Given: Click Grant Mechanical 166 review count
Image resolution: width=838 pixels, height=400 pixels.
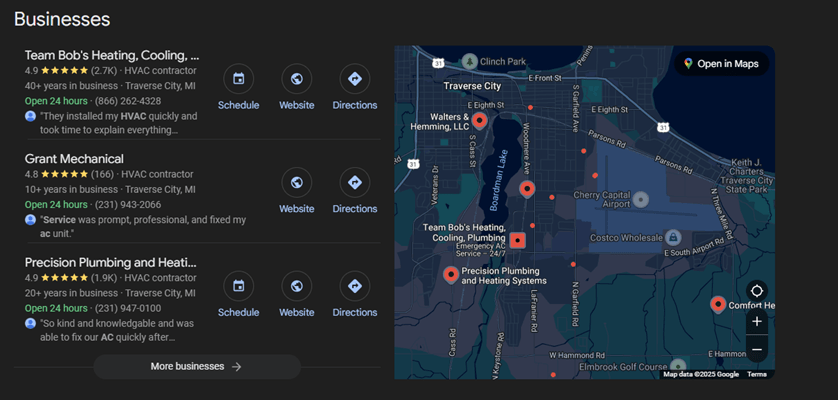Looking at the screenshot, I should pos(103,174).
